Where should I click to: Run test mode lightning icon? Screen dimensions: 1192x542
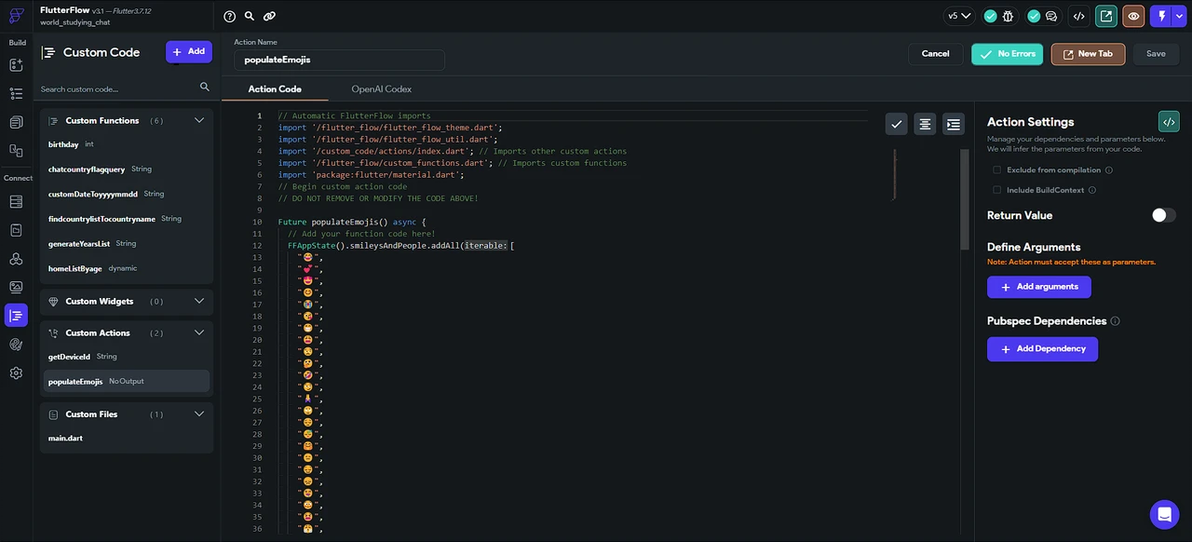(1161, 16)
